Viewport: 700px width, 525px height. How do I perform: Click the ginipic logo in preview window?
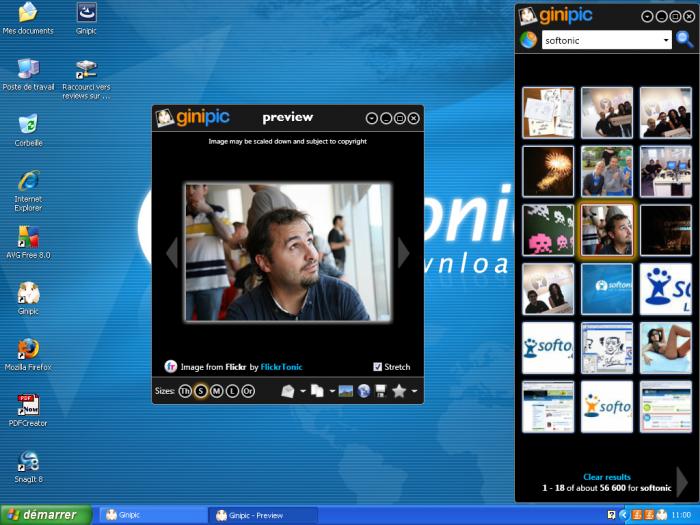192,117
